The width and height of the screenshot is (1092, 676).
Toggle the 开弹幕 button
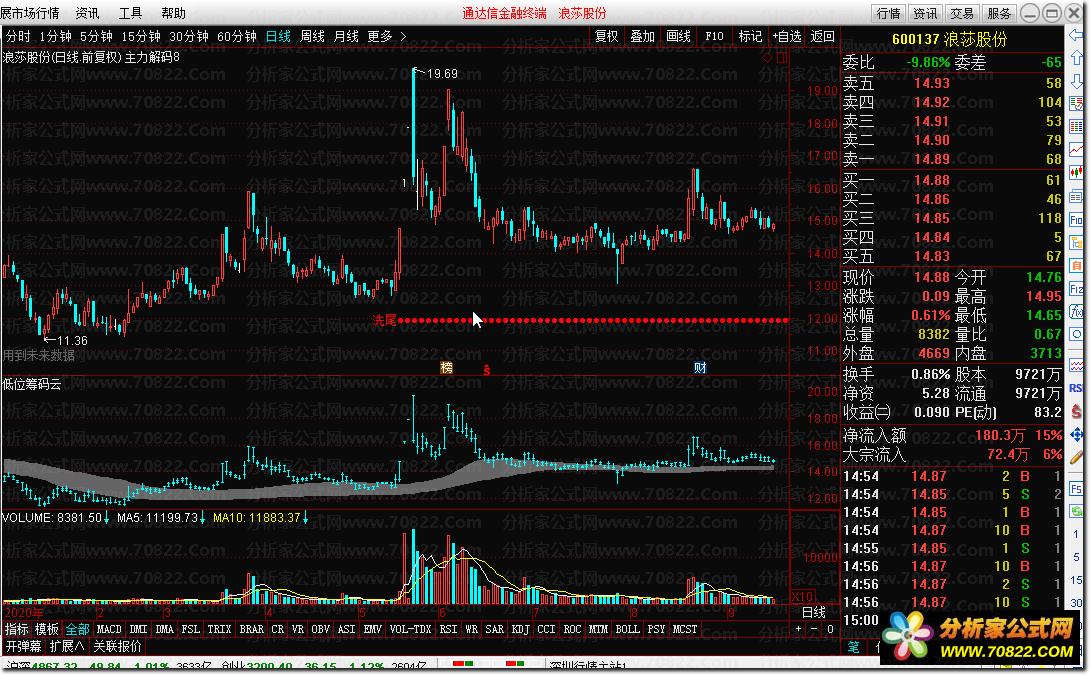point(24,646)
